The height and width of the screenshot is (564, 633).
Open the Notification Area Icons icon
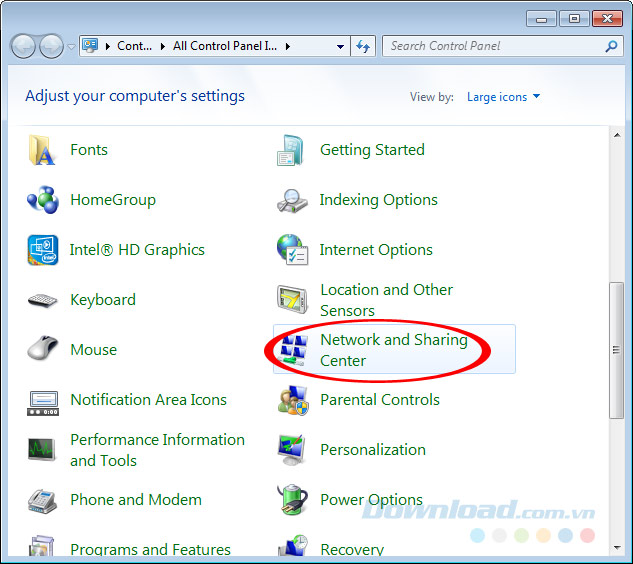click(43, 403)
